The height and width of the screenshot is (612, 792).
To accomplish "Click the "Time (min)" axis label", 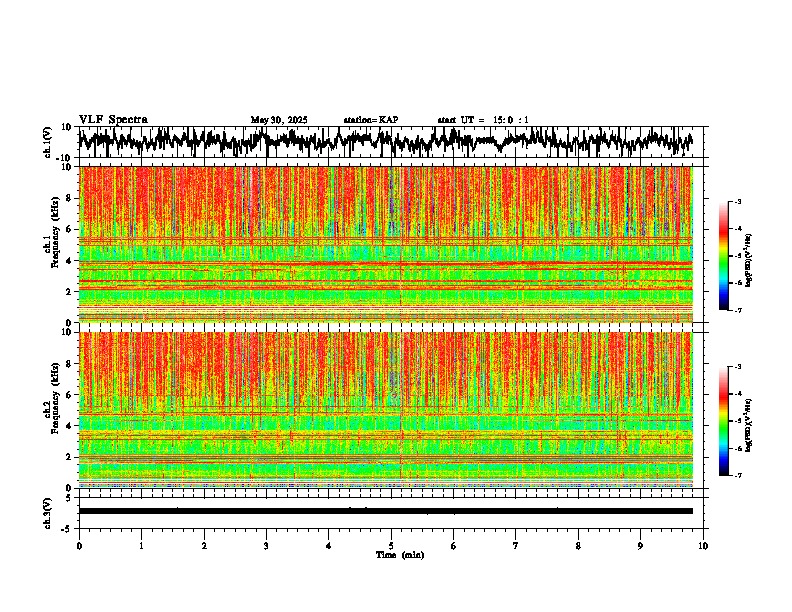I will (400, 555).
